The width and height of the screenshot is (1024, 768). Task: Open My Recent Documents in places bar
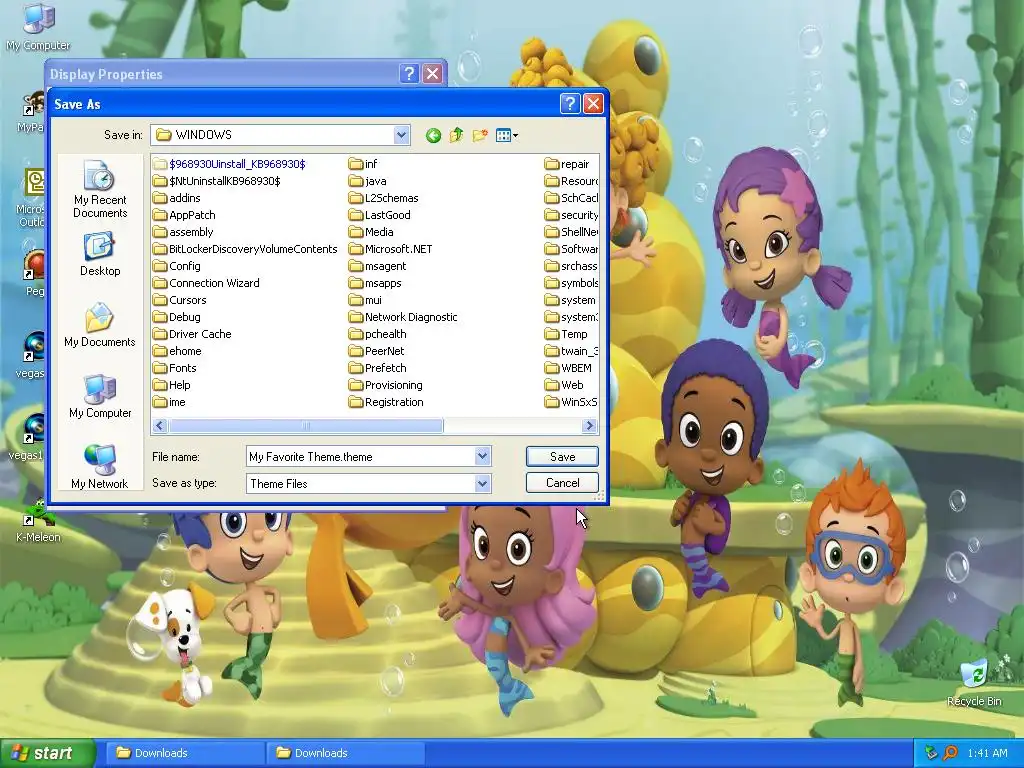(100, 189)
